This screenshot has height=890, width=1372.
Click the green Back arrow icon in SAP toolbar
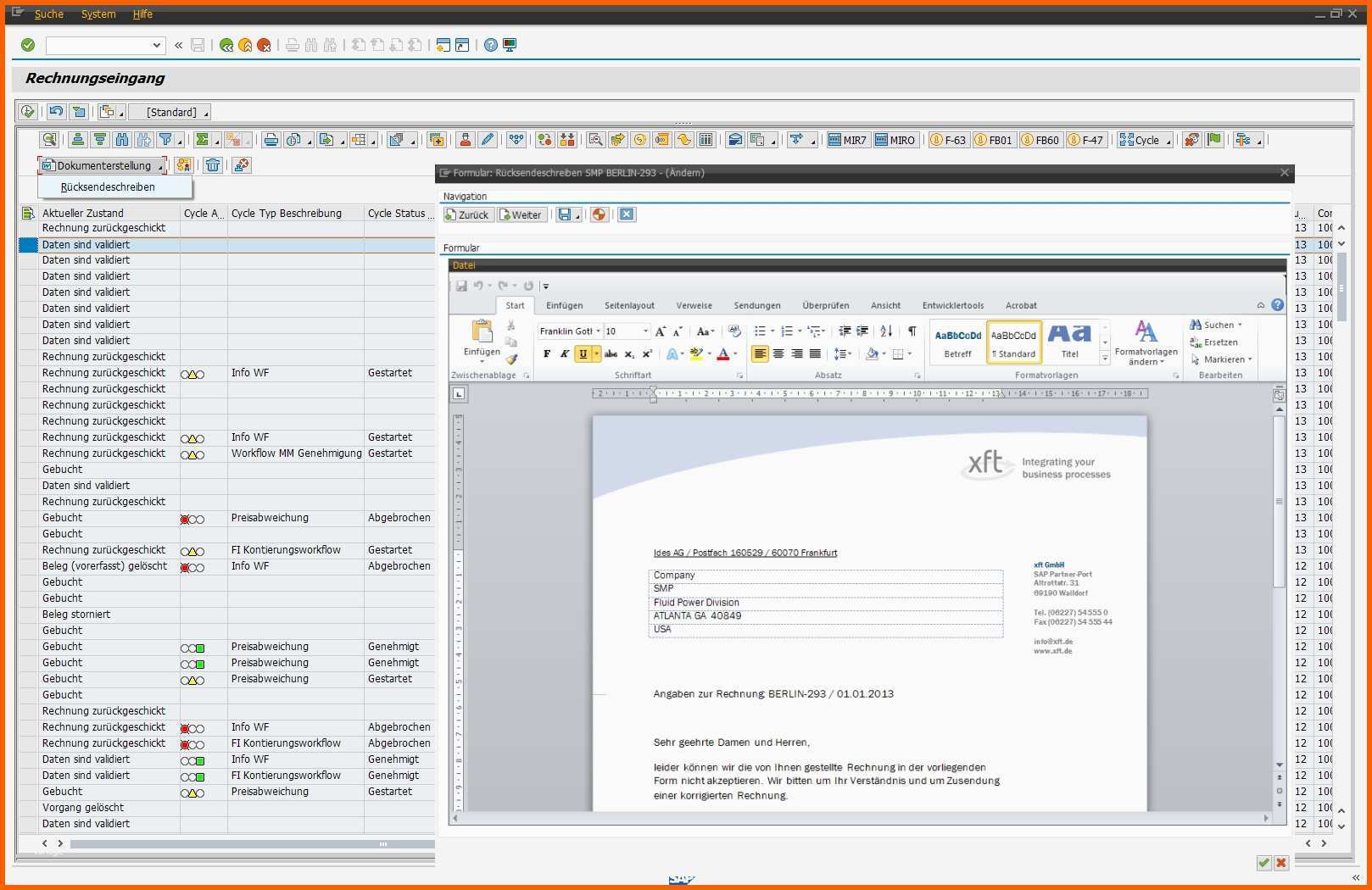point(226,45)
